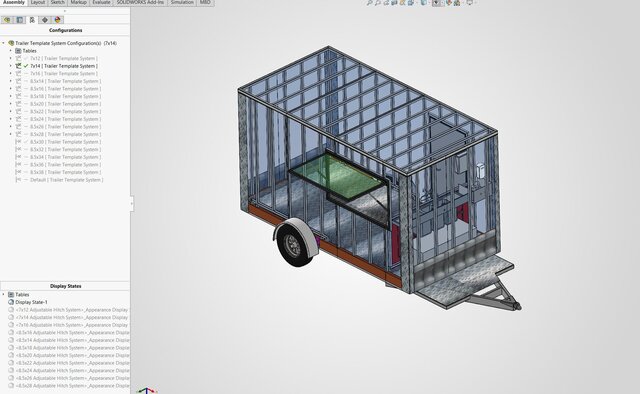Select the <7x12 Adjustable Hitch System> display state
Image resolution: width=640 pixels, height=394 pixels.
[72, 309]
